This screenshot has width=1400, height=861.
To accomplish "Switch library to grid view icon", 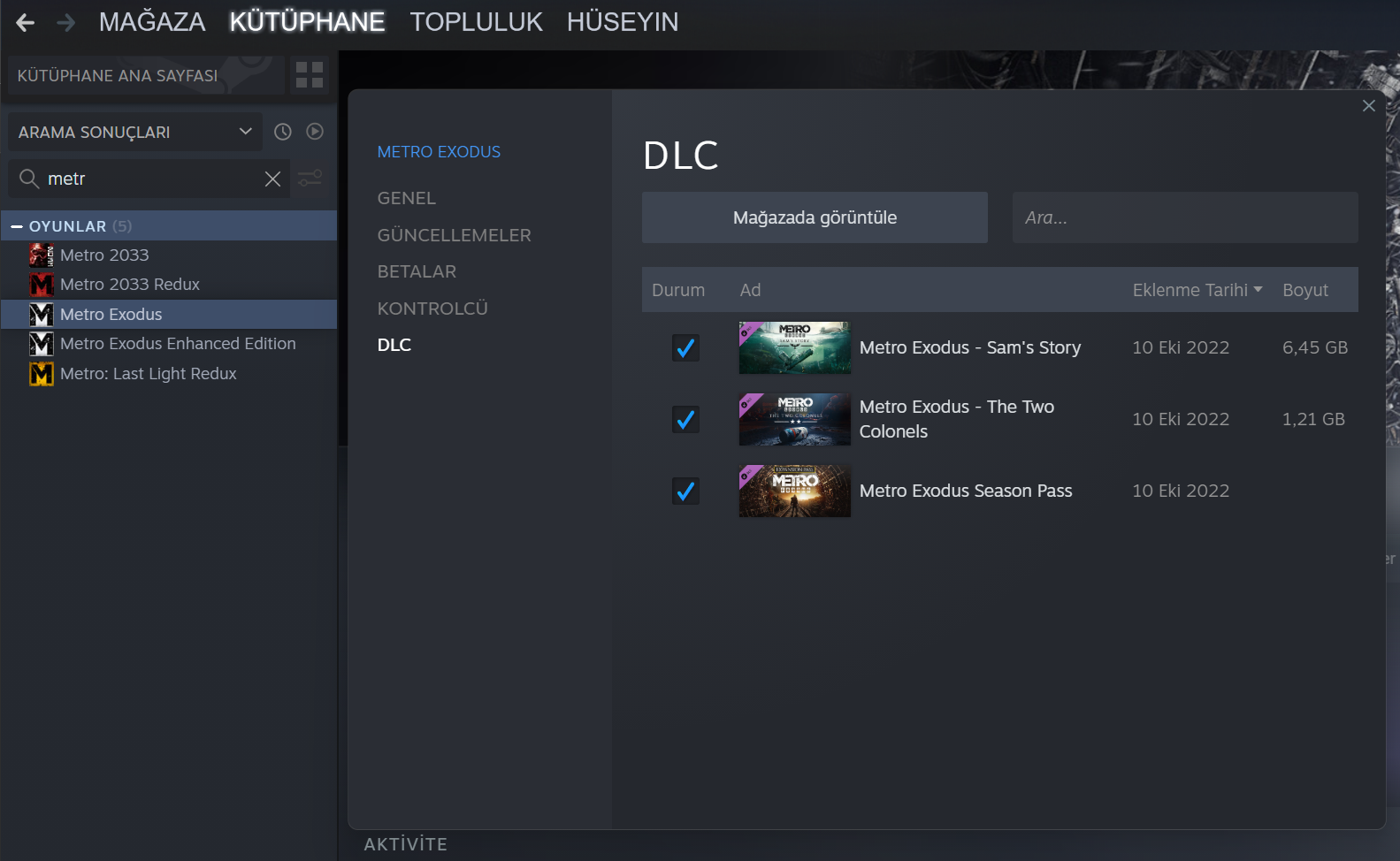I will pyautogui.click(x=310, y=75).
